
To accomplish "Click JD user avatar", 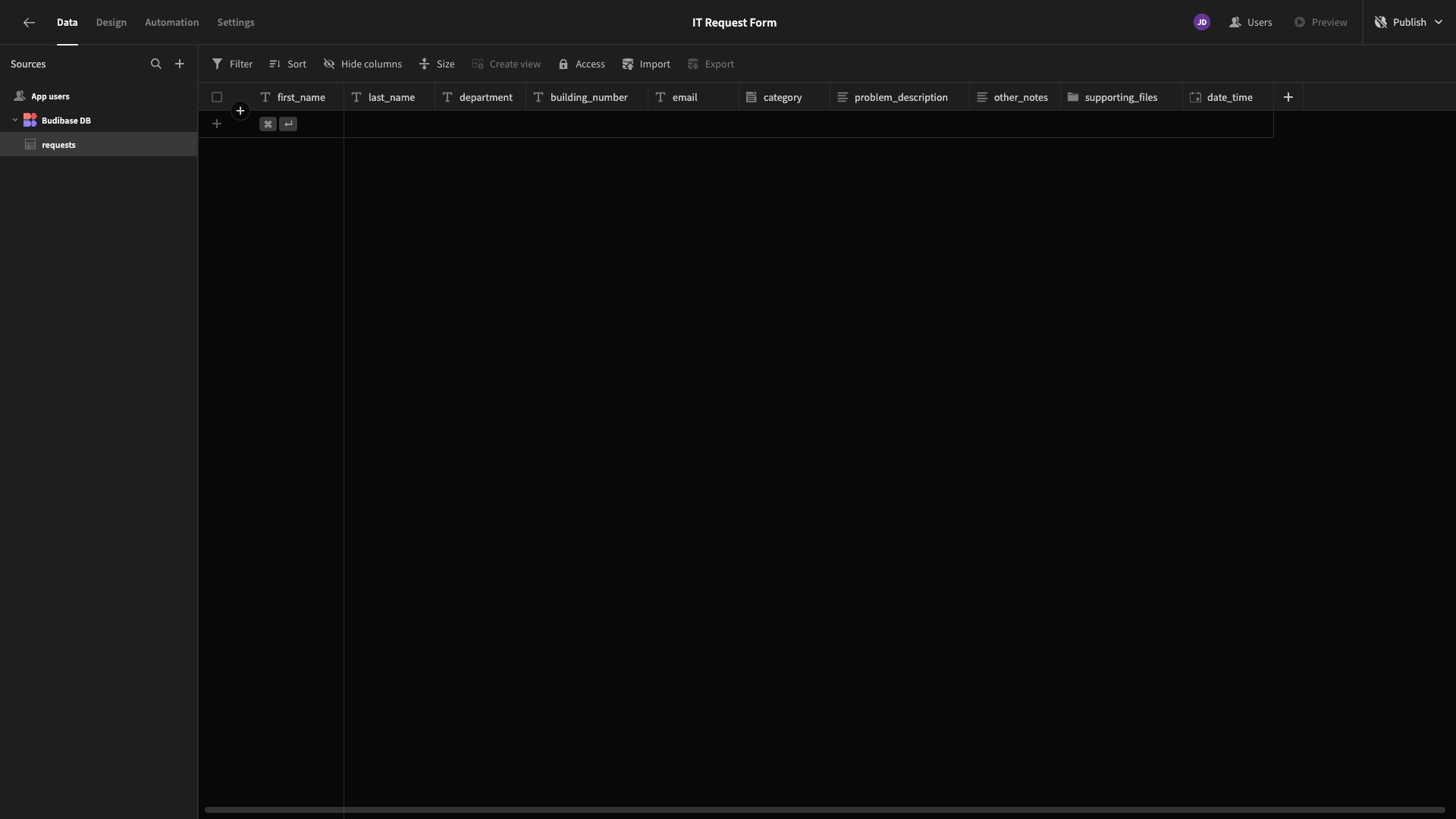I will click(1201, 22).
